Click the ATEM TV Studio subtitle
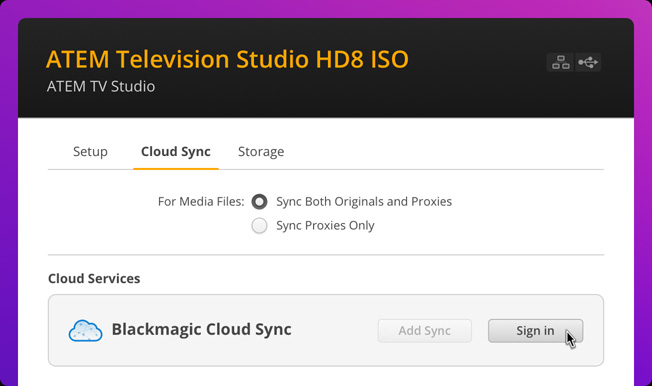The height and width of the screenshot is (386, 652). 101,87
